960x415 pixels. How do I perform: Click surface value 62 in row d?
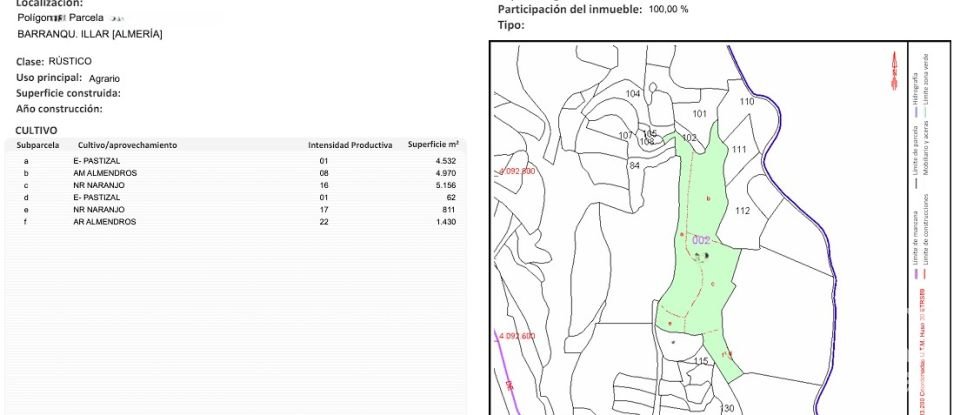(451, 197)
